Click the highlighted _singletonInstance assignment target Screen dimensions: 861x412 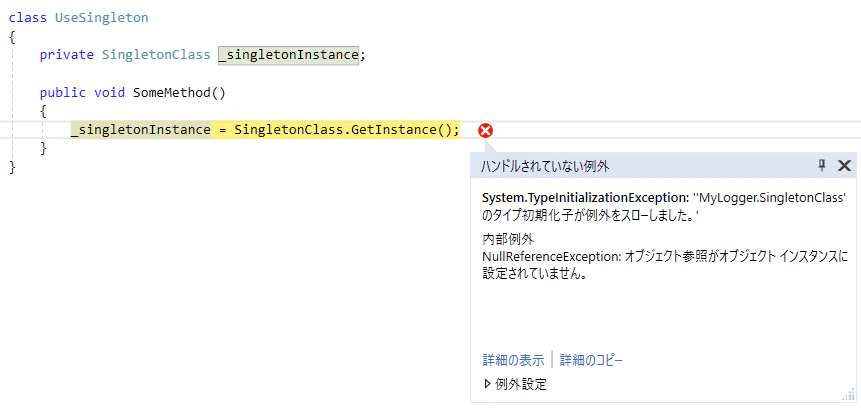[x=141, y=130]
